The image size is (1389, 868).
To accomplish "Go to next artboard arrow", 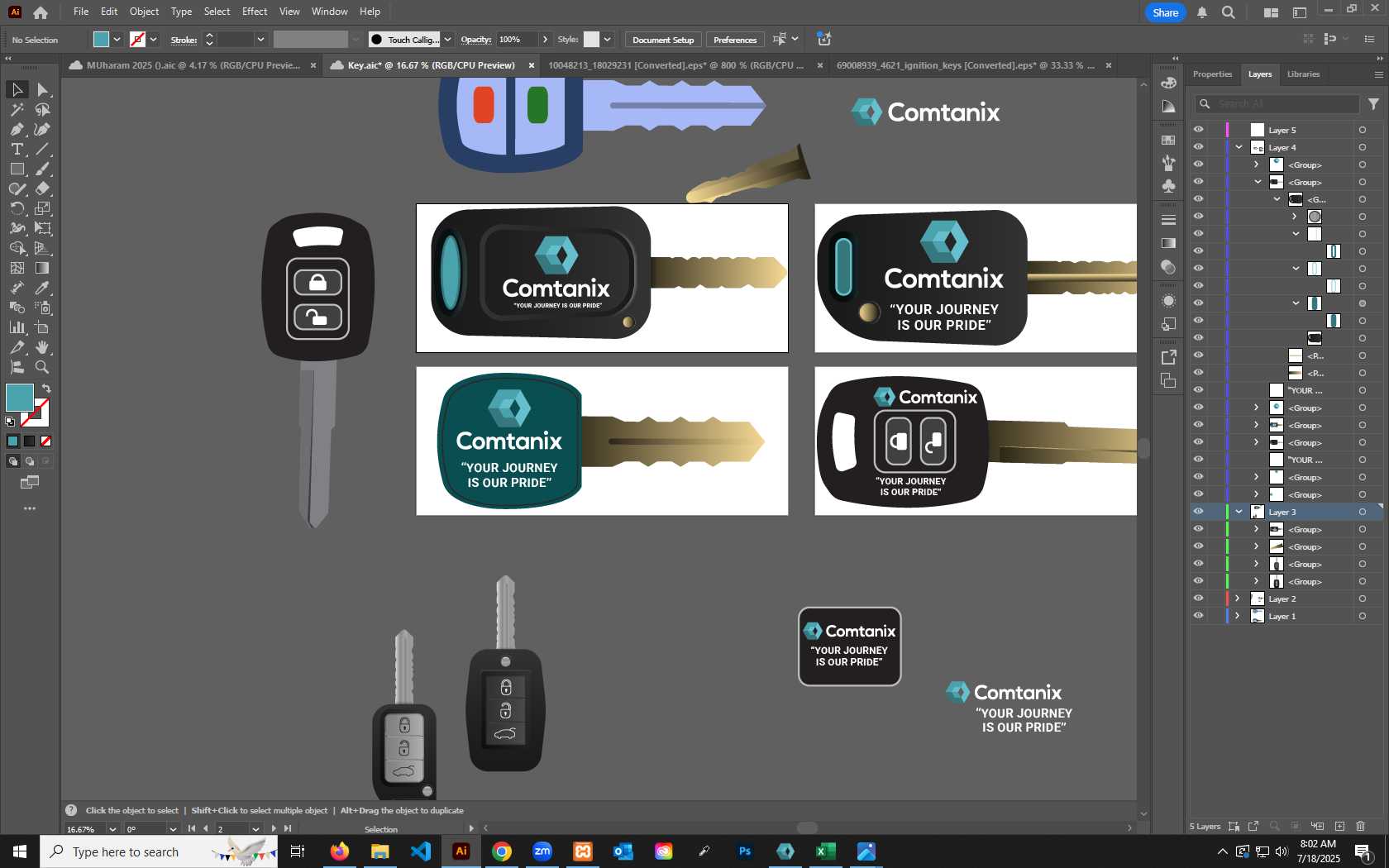I will [274, 828].
